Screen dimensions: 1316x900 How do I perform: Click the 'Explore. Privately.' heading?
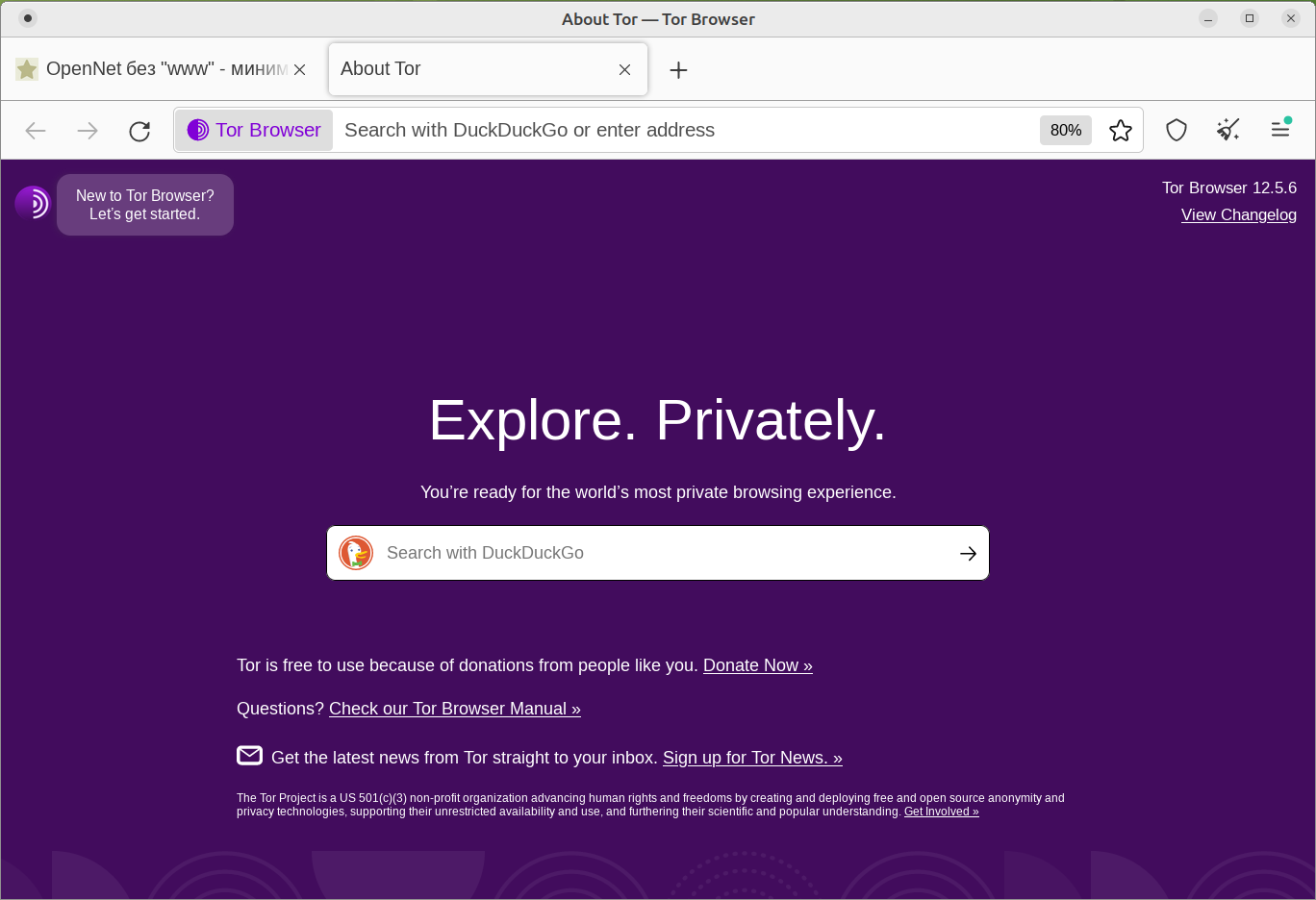(658, 420)
